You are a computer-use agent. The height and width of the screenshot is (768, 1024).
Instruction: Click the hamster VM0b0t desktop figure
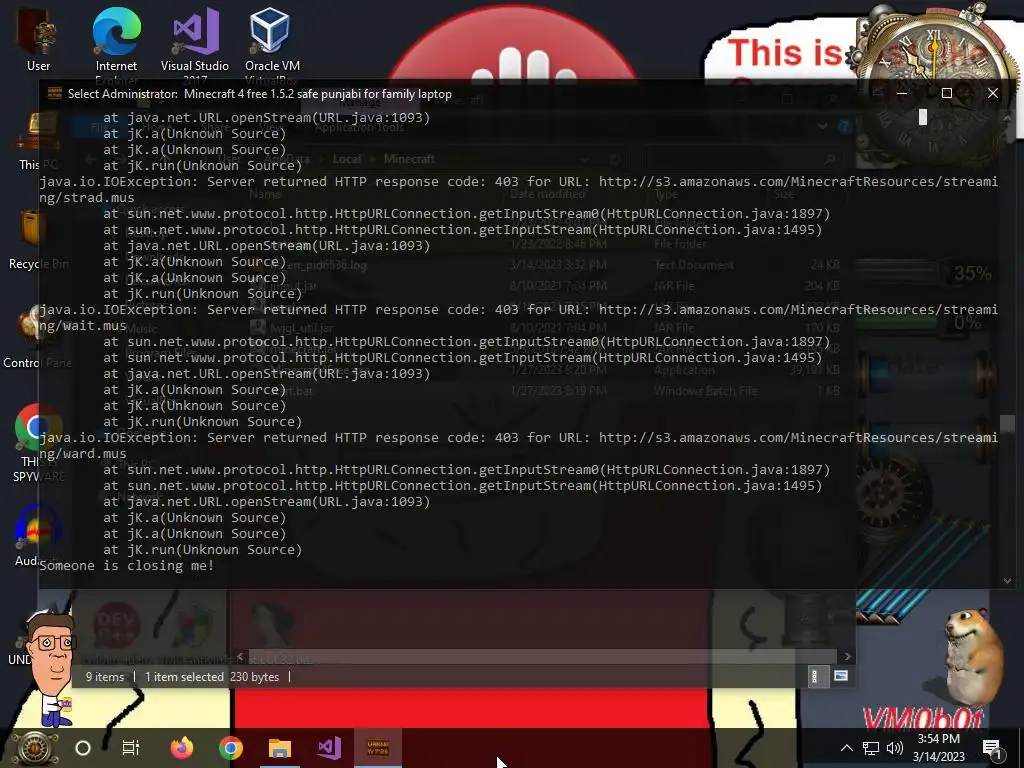(x=972, y=658)
